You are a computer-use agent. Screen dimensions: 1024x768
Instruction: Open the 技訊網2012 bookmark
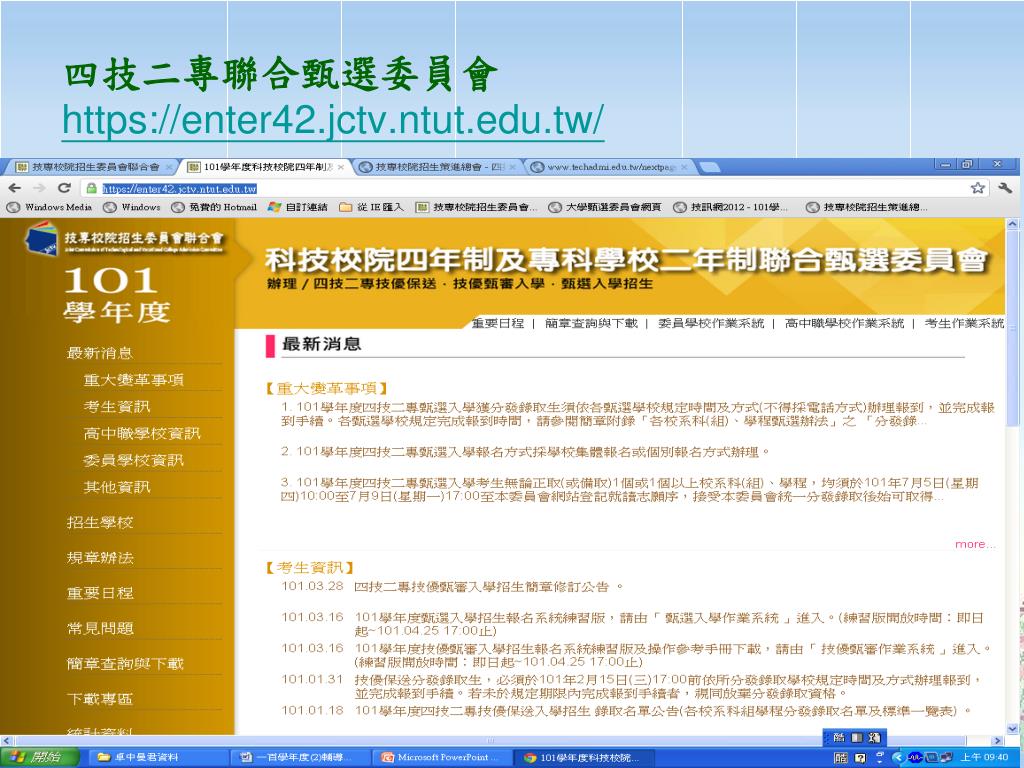click(x=731, y=207)
